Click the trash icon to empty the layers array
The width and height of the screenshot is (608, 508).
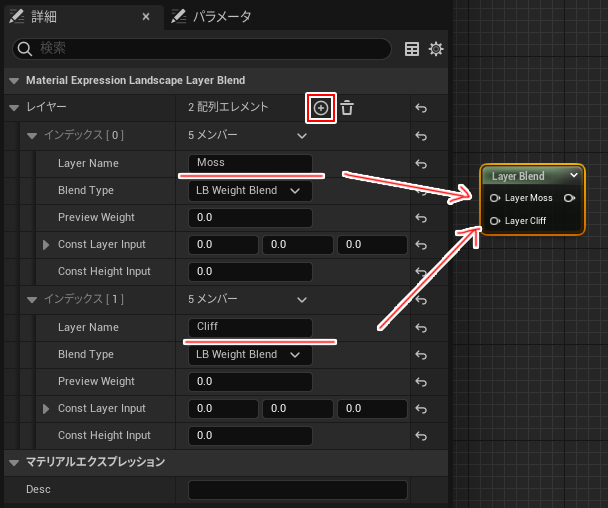346,108
